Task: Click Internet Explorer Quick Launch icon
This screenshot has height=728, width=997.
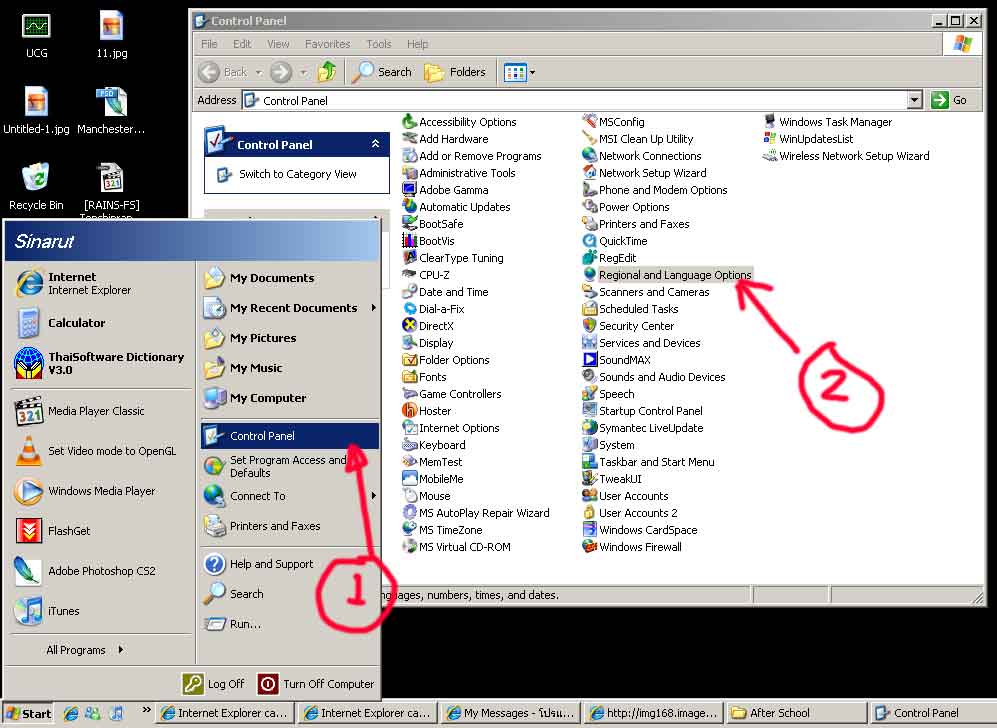Action: pos(71,713)
